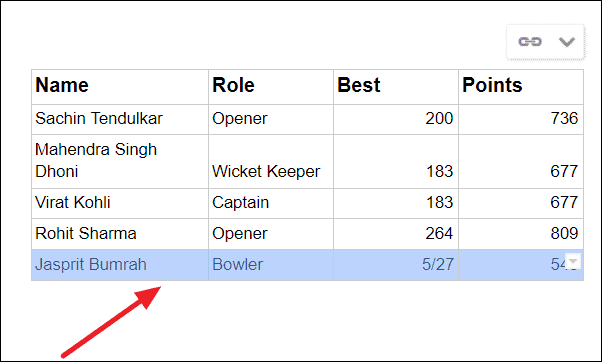Click the 264 best score cell
The width and height of the screenshot is (602, 362).
click(396, 234)
